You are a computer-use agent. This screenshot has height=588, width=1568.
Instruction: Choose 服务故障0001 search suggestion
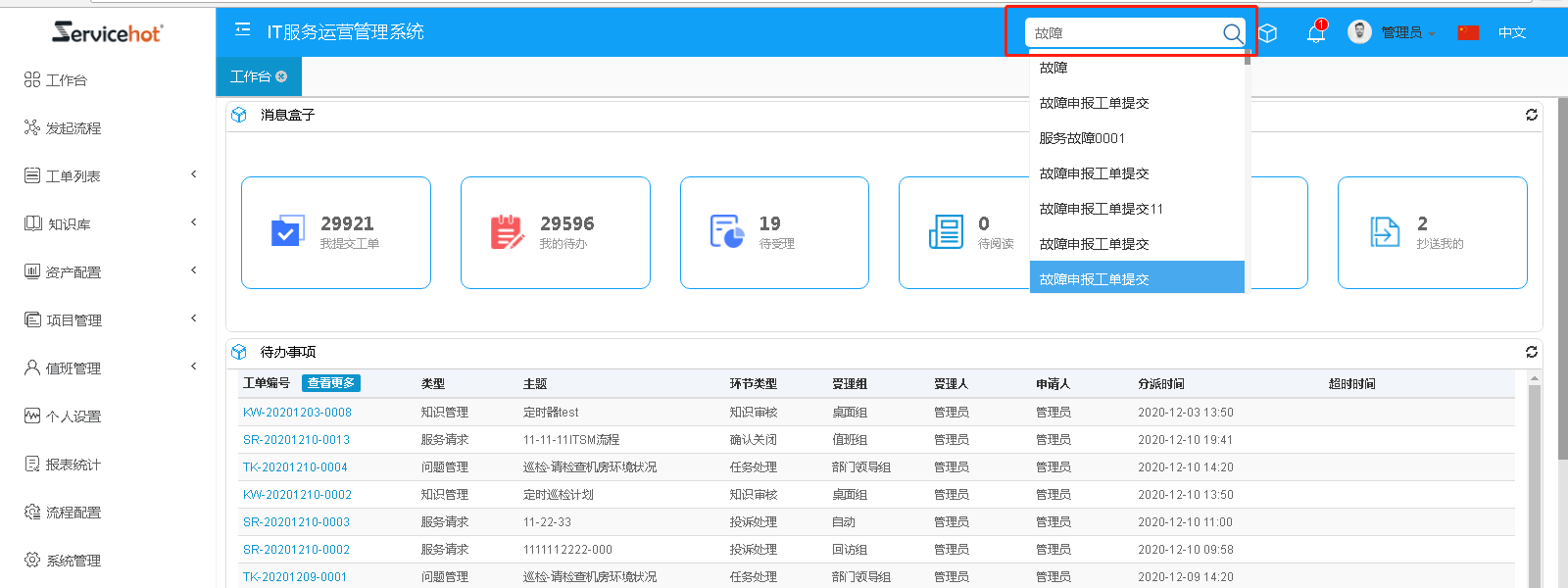1082,138
